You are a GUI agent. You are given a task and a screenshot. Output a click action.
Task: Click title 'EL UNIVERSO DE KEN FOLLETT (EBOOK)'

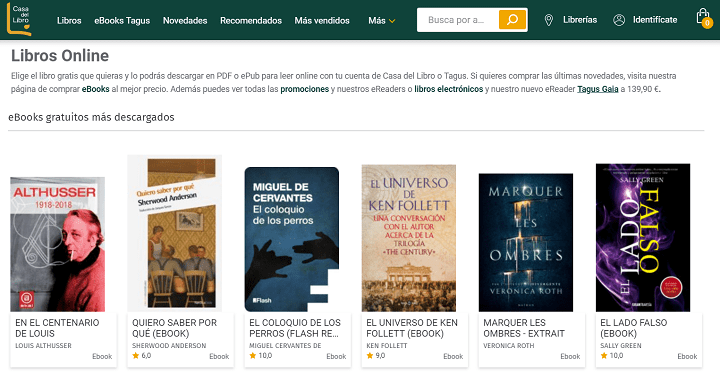click(x=412, y=328)
